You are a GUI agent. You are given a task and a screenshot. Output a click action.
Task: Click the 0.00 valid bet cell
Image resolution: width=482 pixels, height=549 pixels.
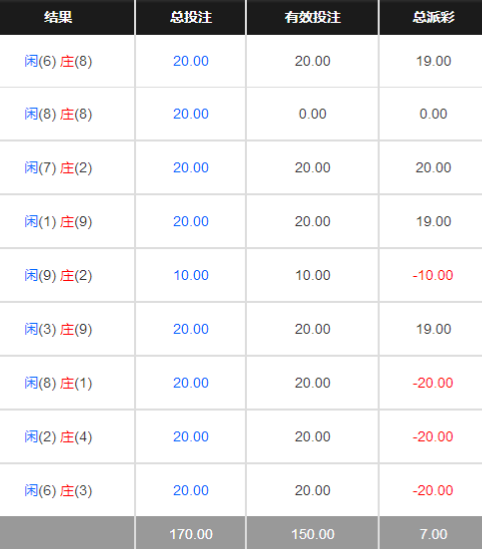(x=312, y=114)
